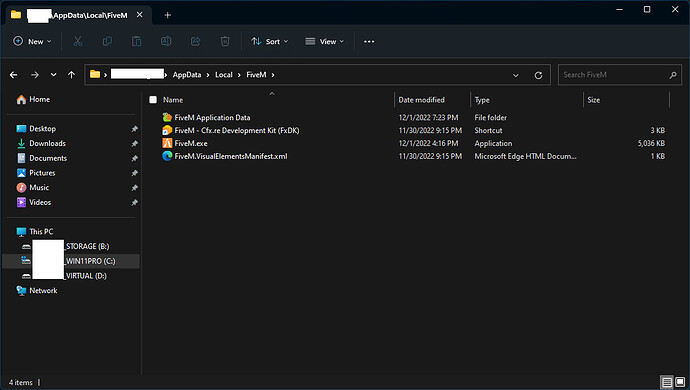This screenshot has width=690, height=390.
Task: Sort by Size column header
Action: [593, 100]
